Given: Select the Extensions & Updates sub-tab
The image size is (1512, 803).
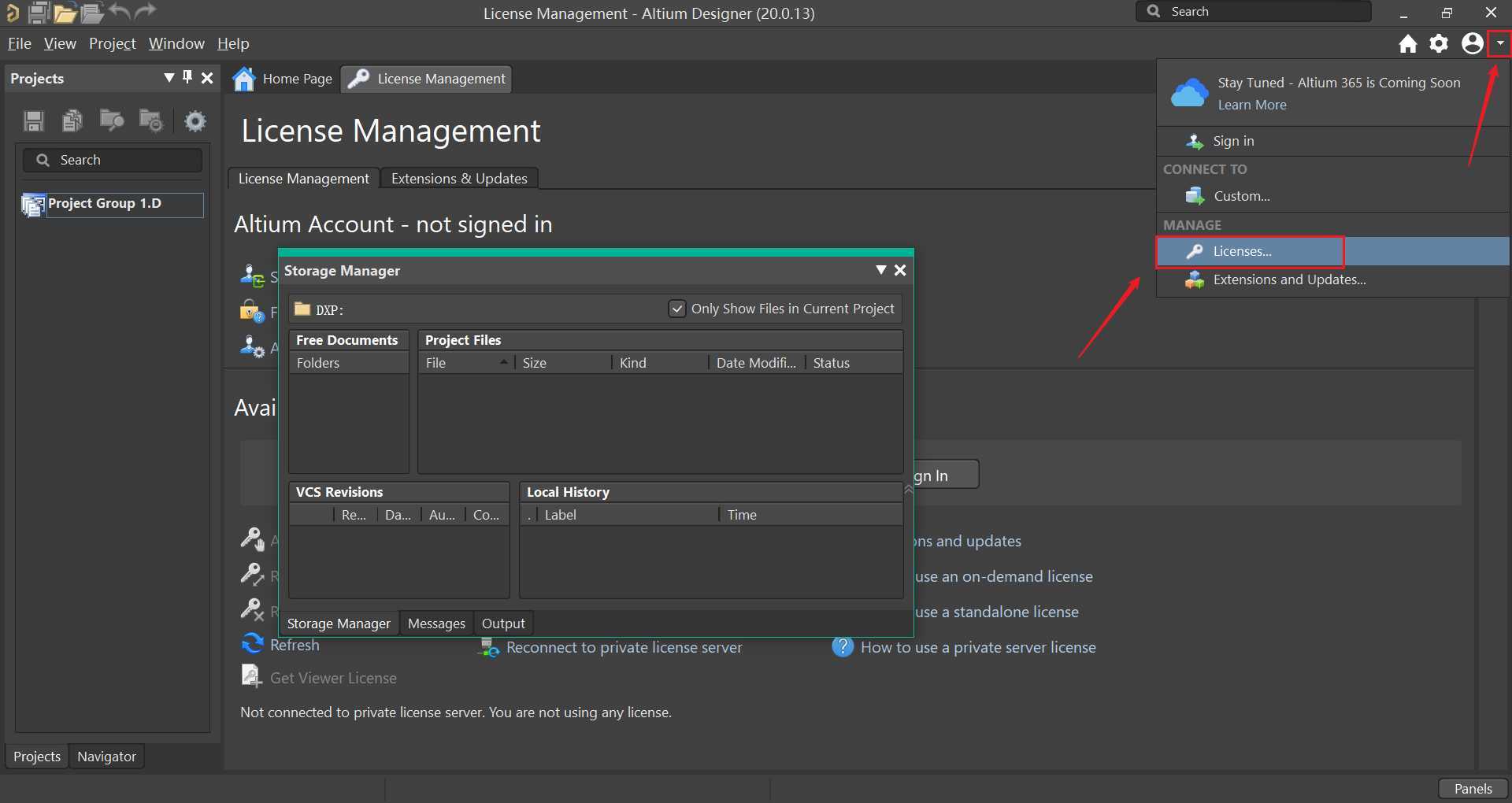Looking at the screenshot, I should pyautogui.click(x=459, y=179).
